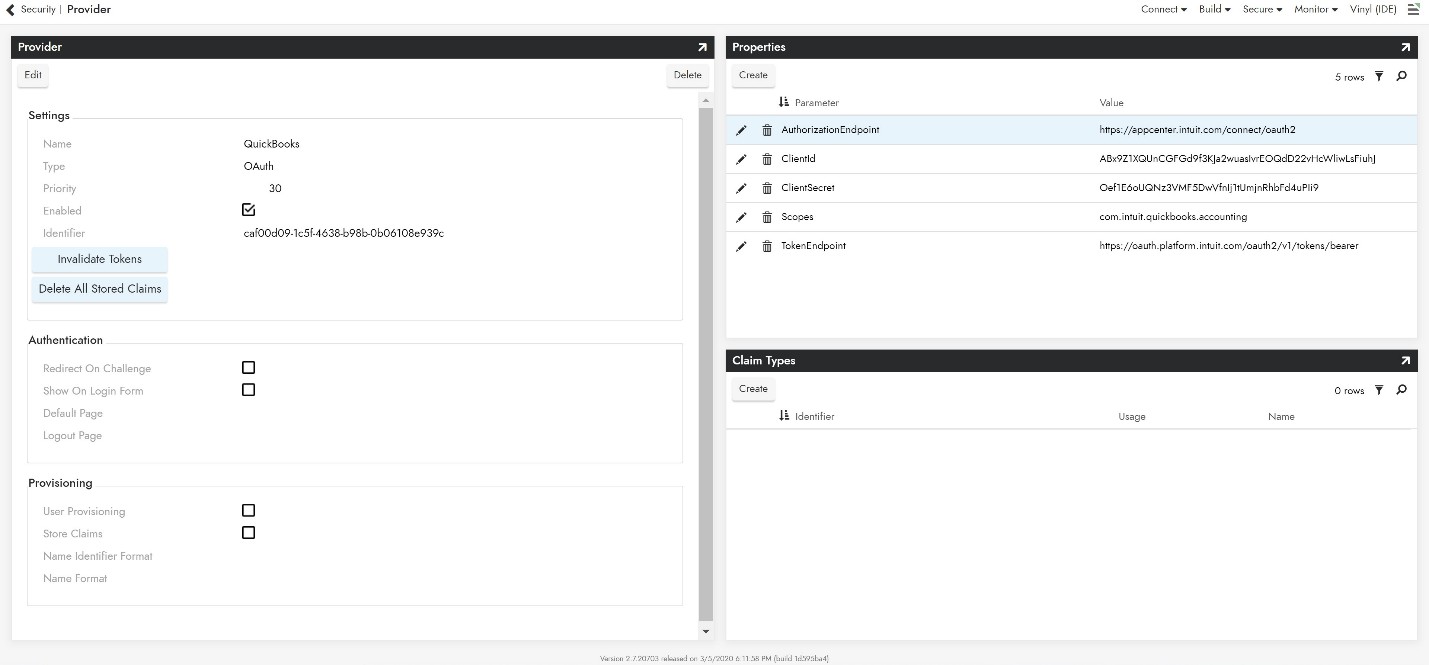Click the filter icon in Claim Types panel
Image resolution: width=1429 pixels, height=665 pixels.
click(1379, 390)
